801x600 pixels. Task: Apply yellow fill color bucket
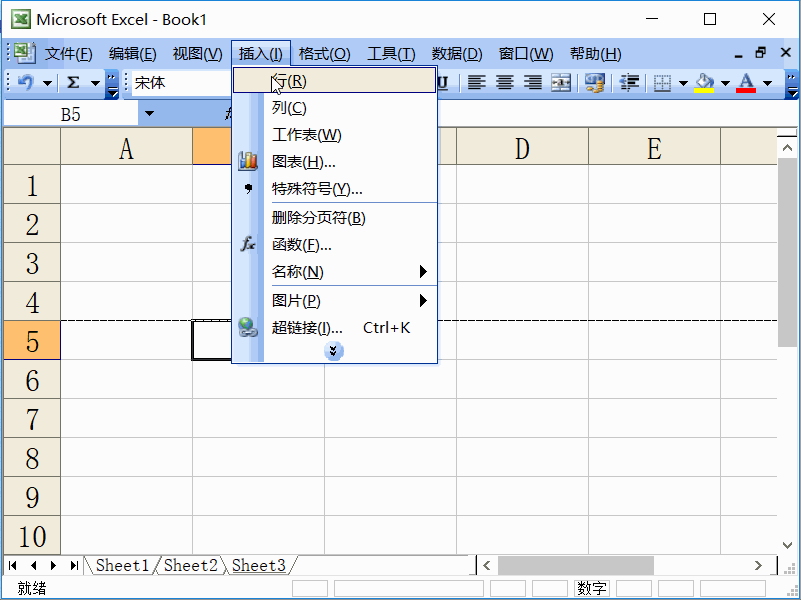[x=704, y=83]
